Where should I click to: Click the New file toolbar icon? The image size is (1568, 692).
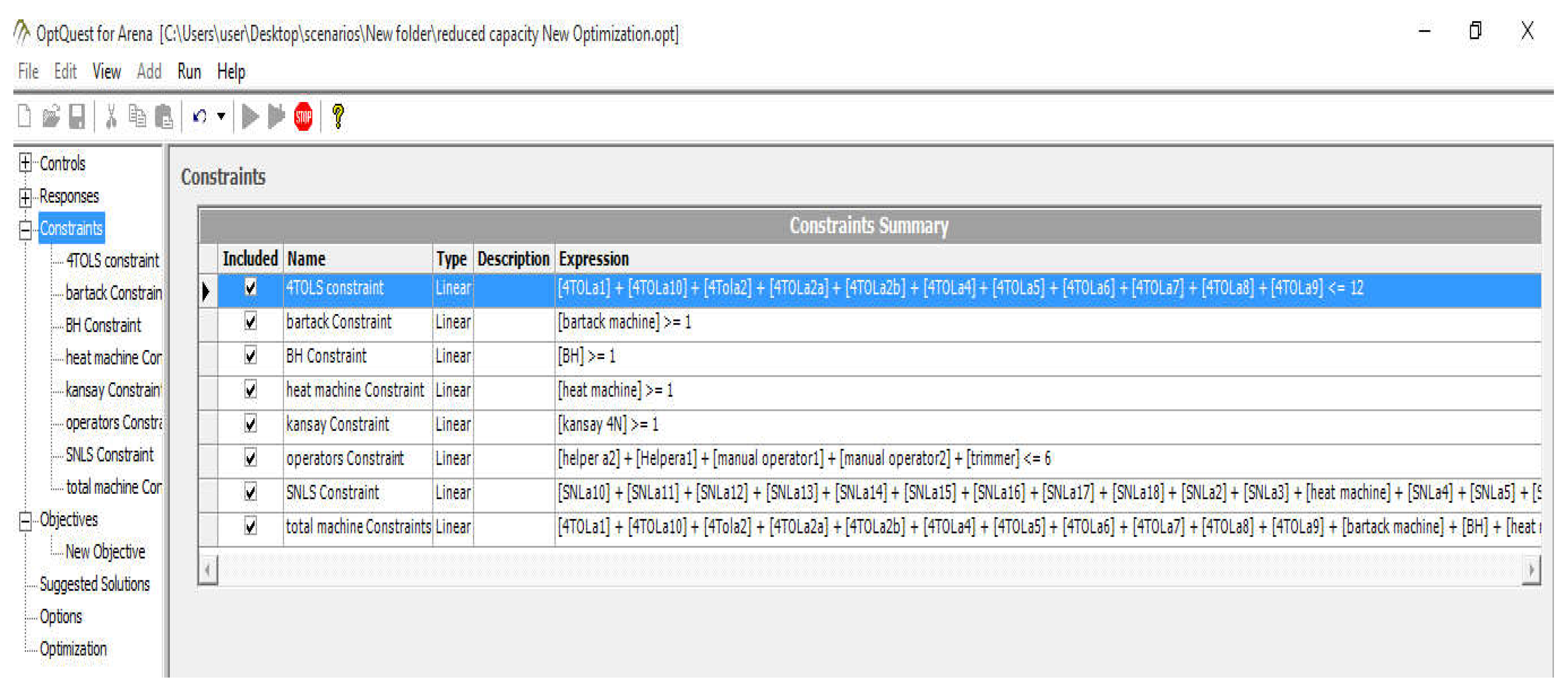[24, 116]
